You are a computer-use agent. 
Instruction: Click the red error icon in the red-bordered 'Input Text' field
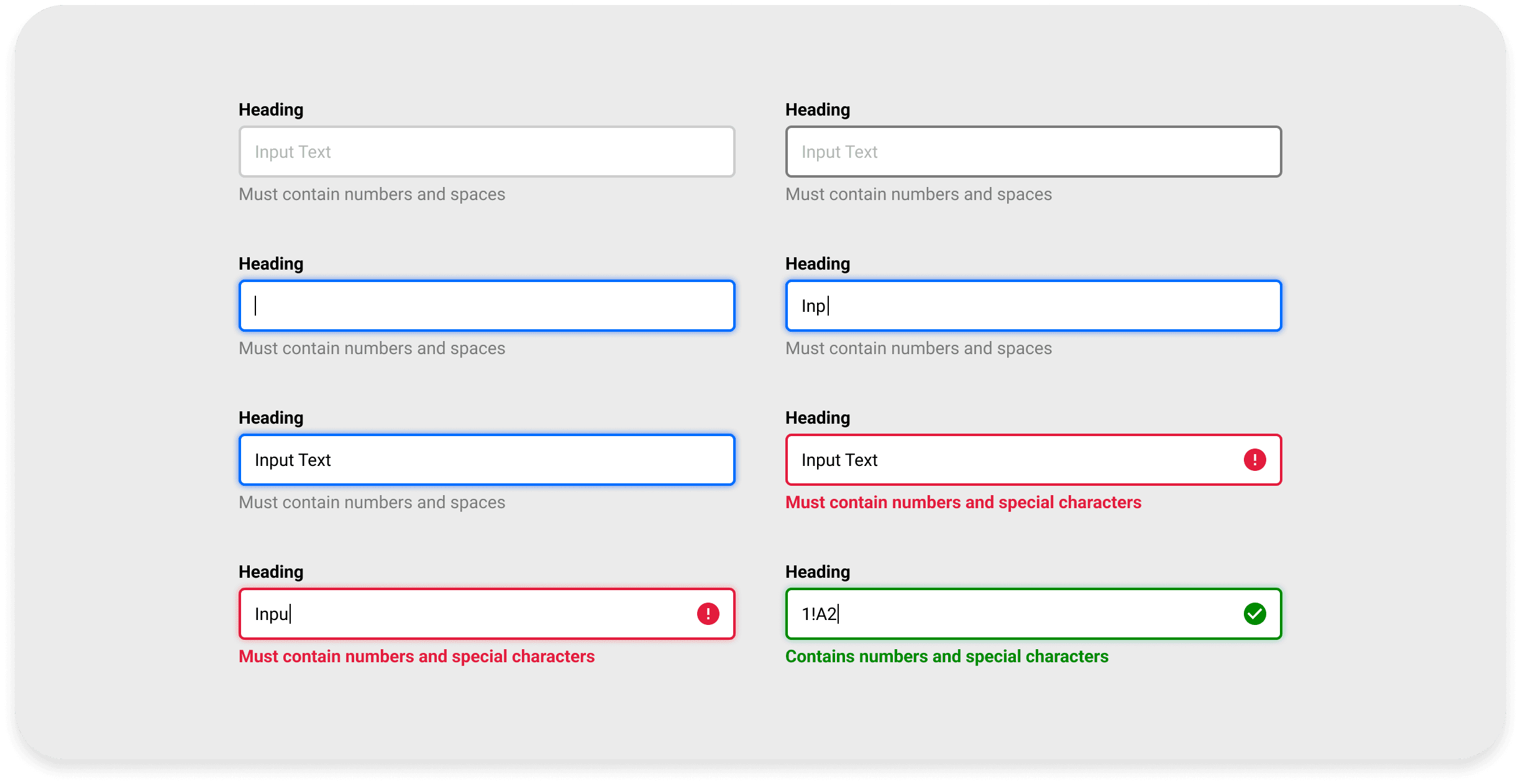(1254, 460)
